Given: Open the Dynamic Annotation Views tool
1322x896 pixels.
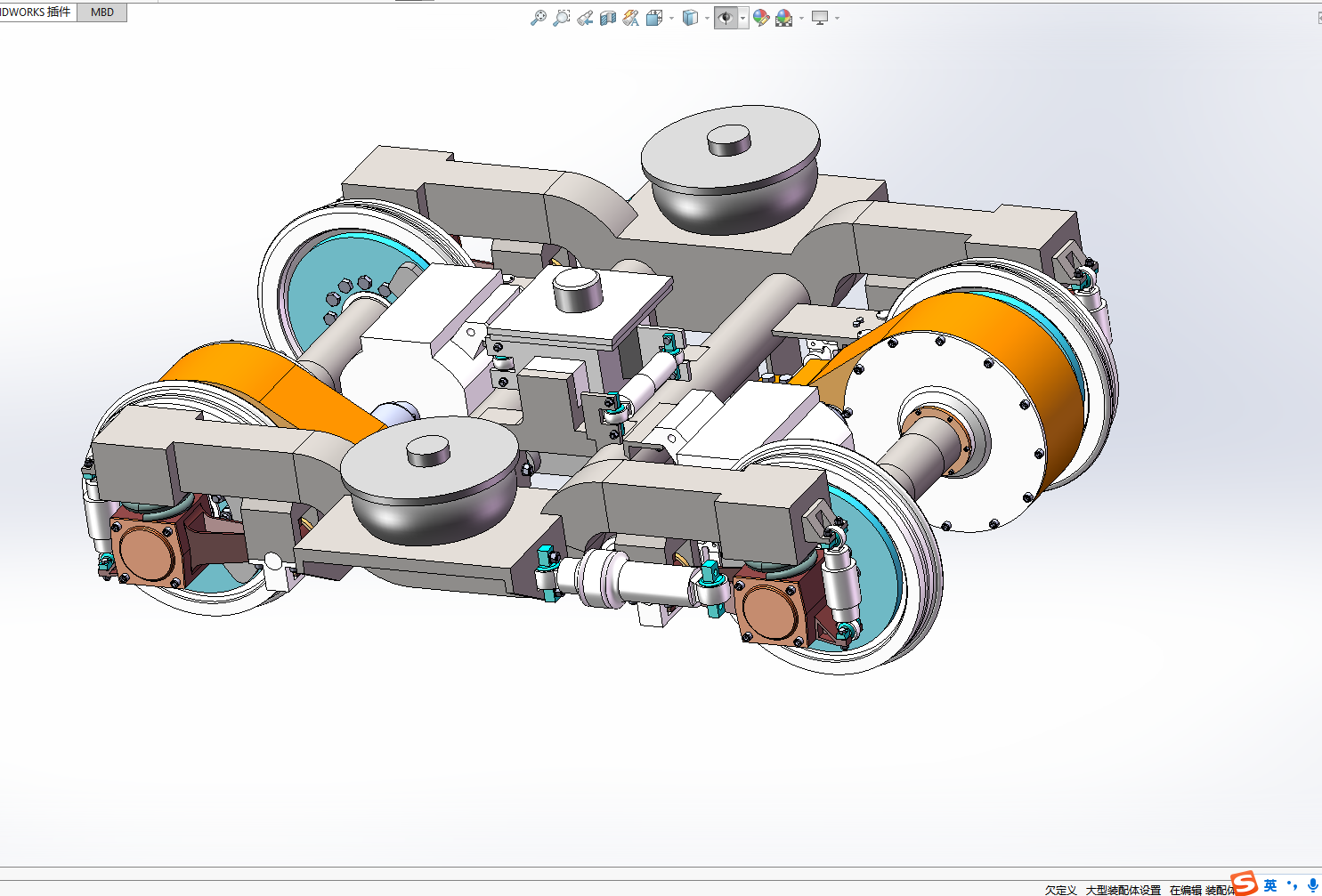Looking at the screenshot, I should click(631, 18).
